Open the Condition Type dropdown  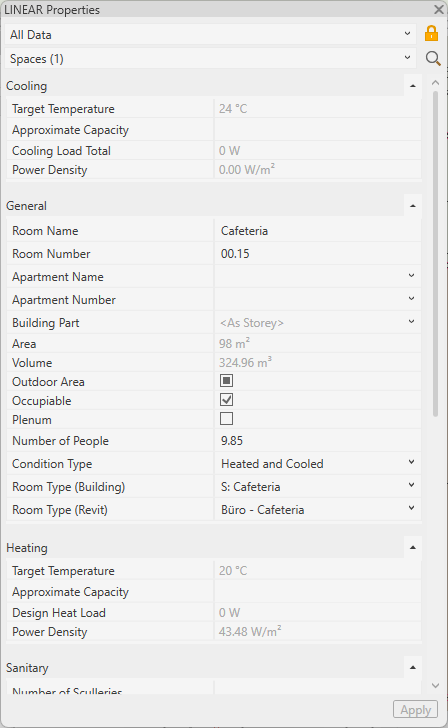(x=318, y=463)
